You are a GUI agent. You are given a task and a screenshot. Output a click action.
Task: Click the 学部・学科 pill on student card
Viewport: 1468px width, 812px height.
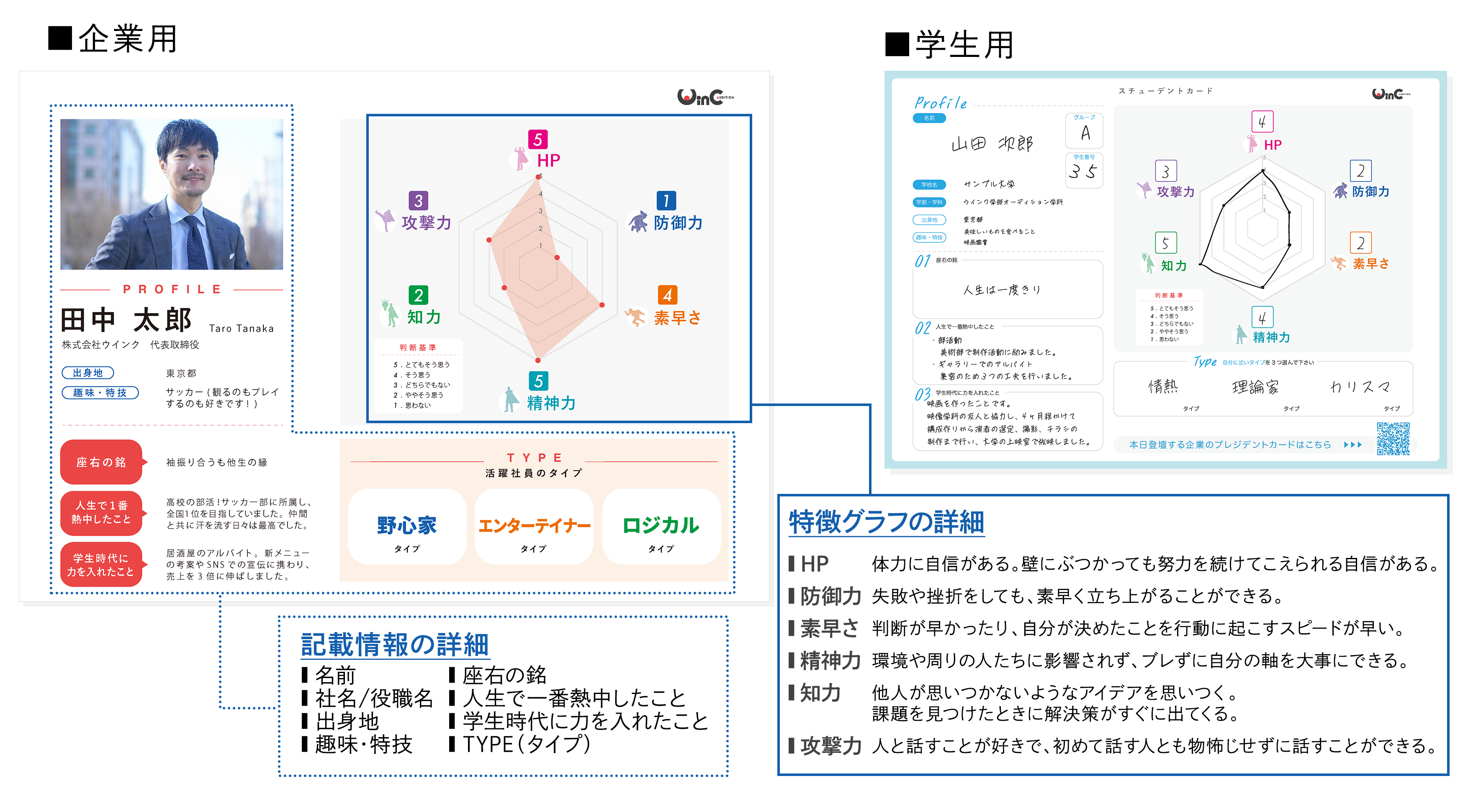[929, 202]
